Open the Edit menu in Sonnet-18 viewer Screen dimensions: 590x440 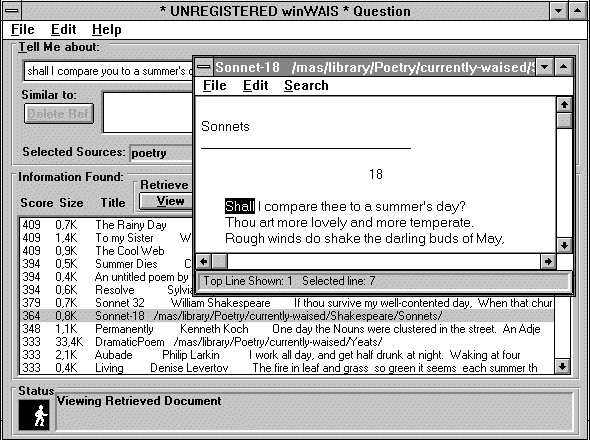(x=255, y=85)
